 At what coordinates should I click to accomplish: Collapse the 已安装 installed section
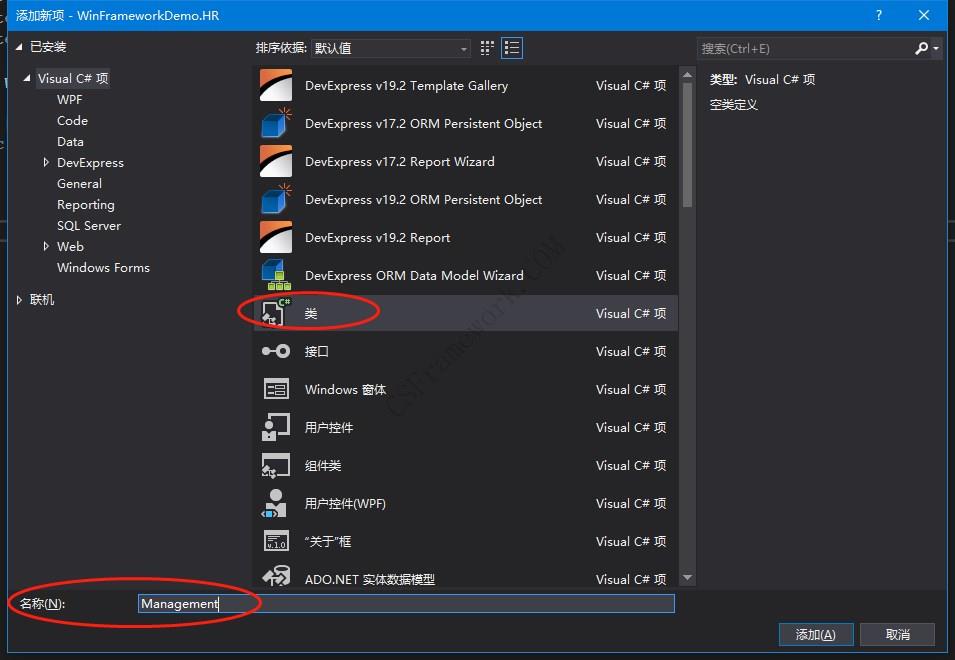click(x=20, y=47)
